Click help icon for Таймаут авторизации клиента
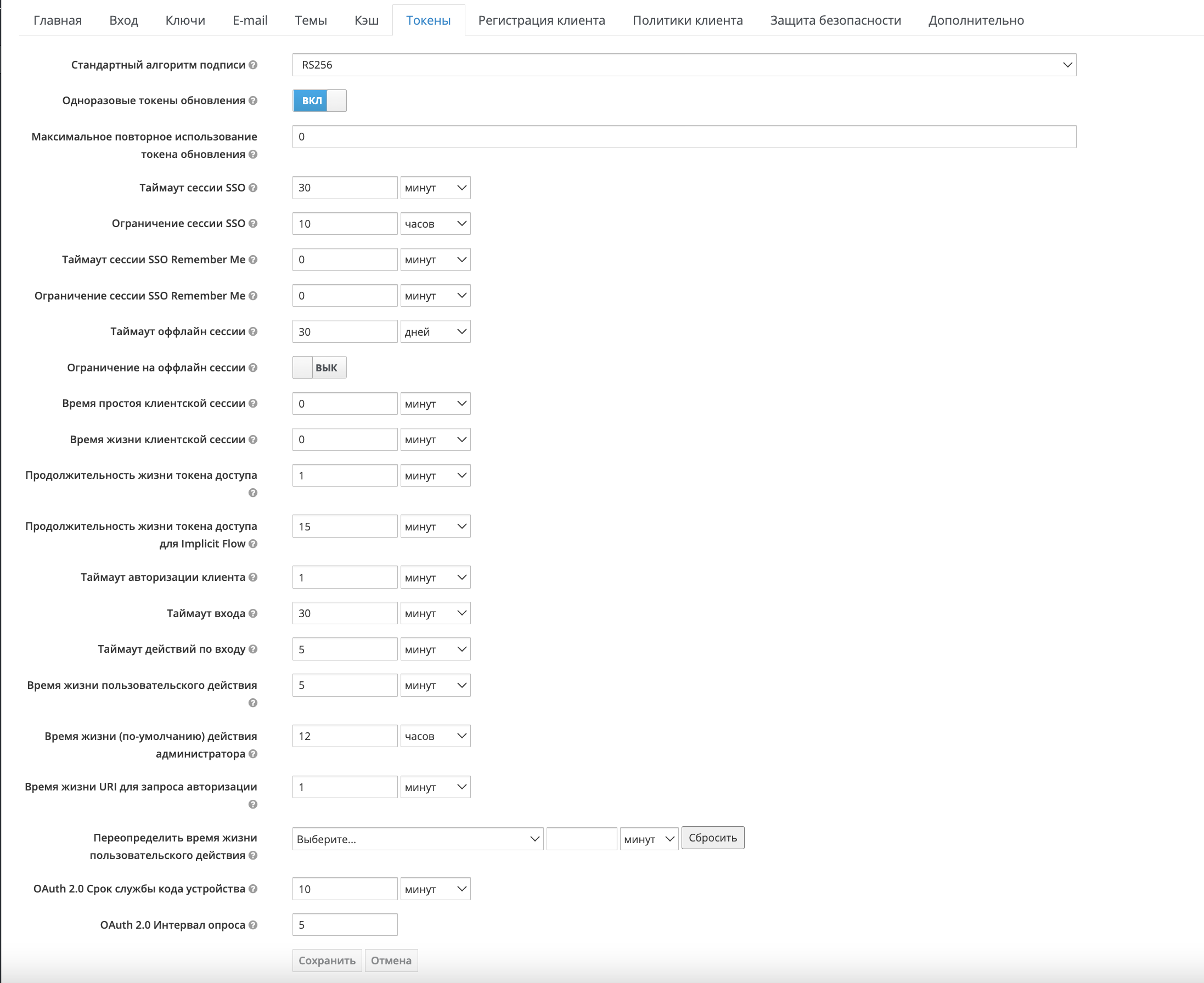This screenshot has width=1204, height=983. (253, 578)
